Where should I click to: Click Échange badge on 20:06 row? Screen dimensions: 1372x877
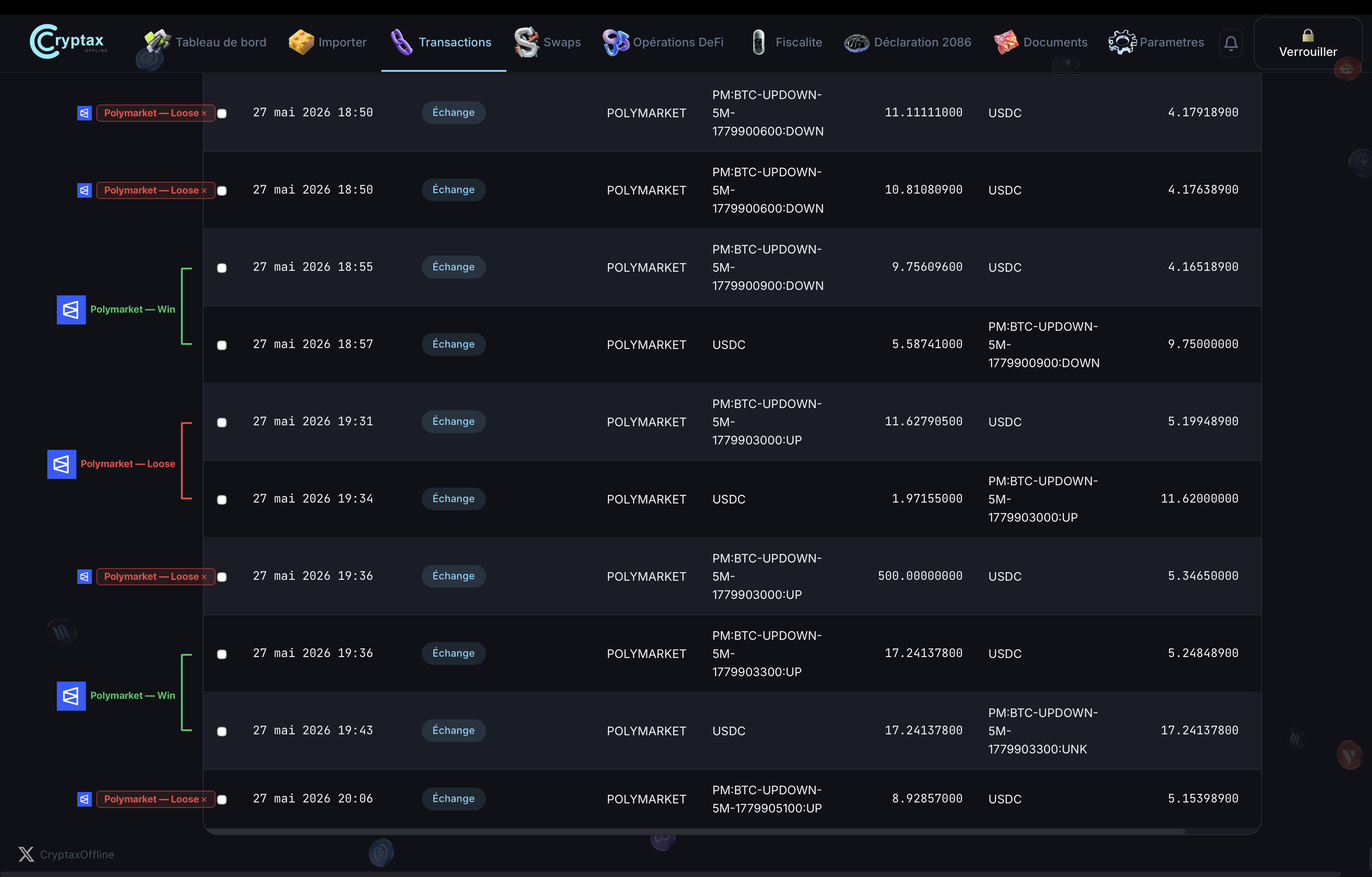(x=454, y=798)
